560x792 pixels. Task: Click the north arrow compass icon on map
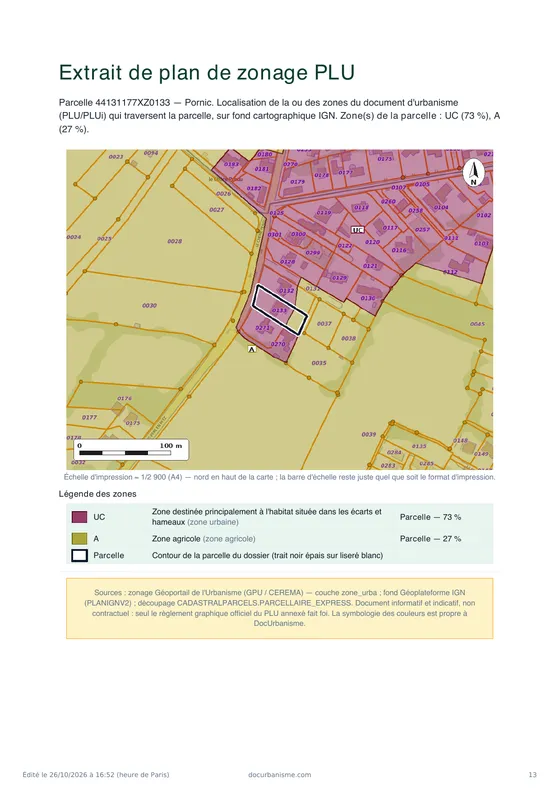point(474,173)
